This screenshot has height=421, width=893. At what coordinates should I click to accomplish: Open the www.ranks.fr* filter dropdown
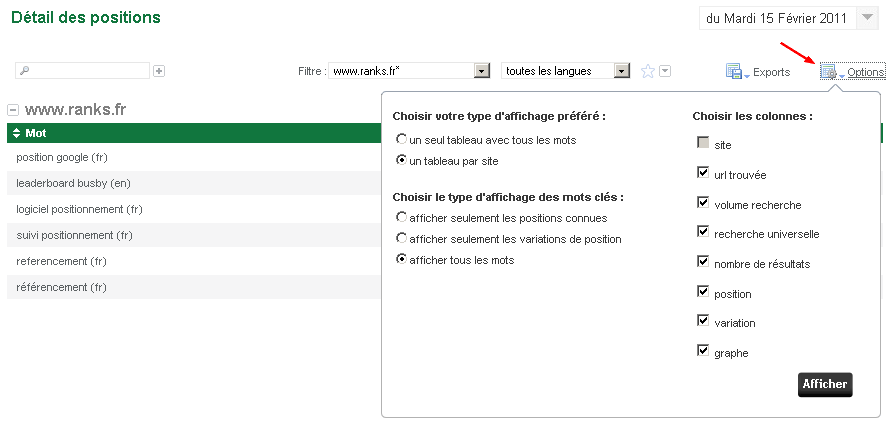click(x=482, y=71)
